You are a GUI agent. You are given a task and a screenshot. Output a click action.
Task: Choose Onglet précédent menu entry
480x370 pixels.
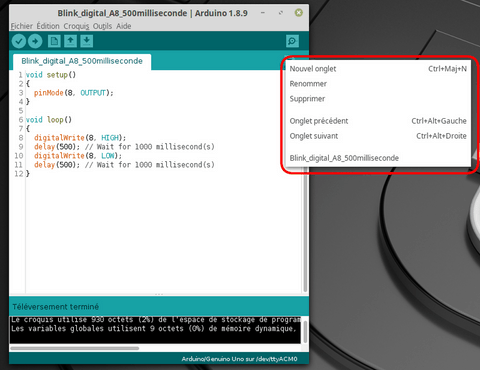point(378,121)
